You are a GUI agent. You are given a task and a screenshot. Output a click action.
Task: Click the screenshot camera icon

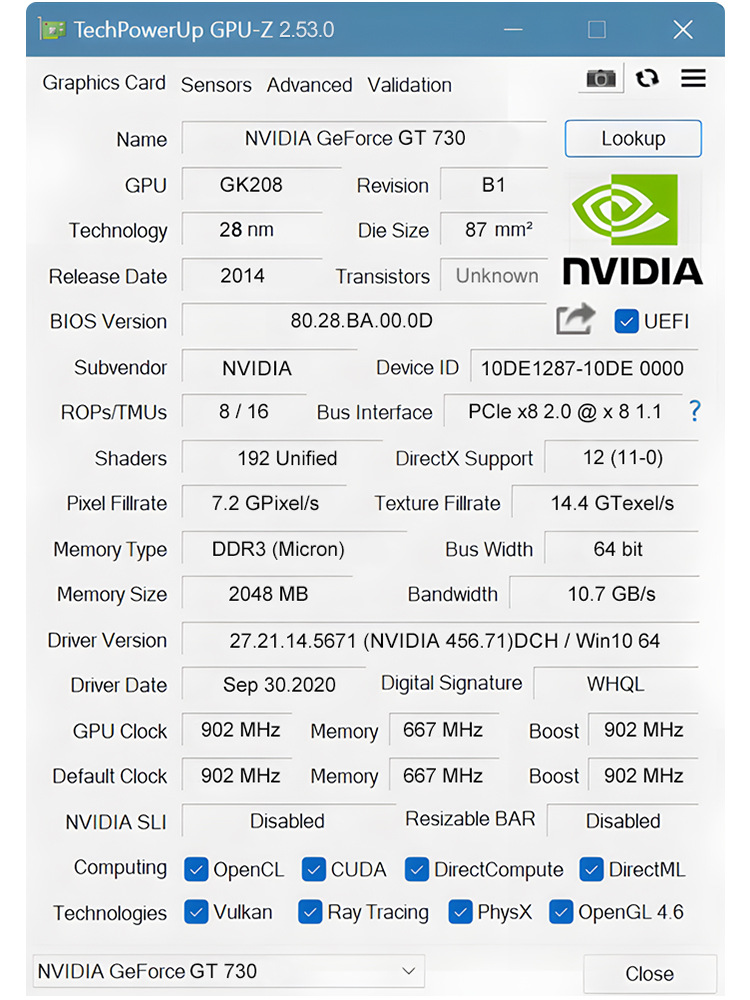click(601, 78)
